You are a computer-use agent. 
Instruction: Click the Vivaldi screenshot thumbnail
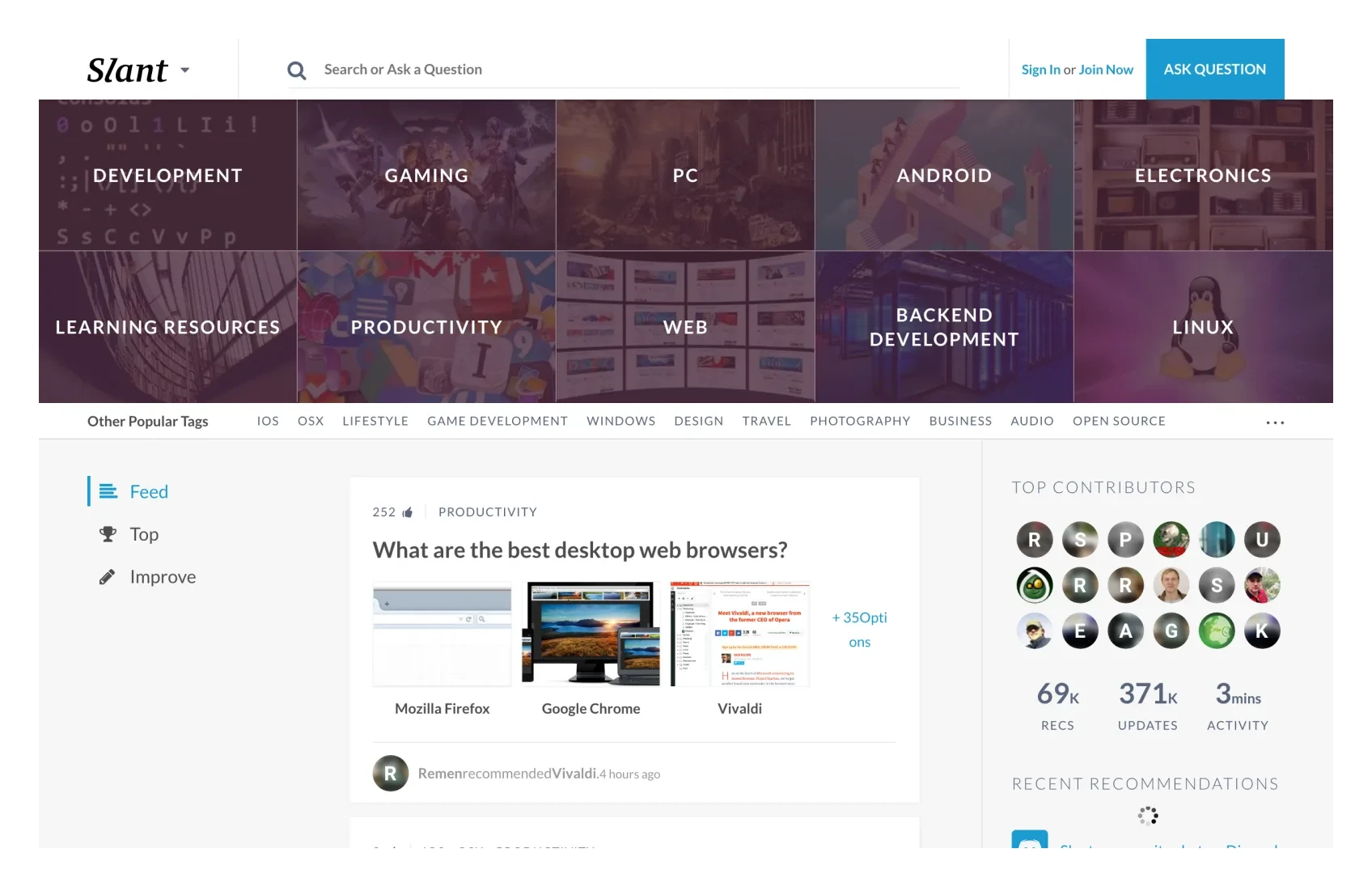coord(740,634)
